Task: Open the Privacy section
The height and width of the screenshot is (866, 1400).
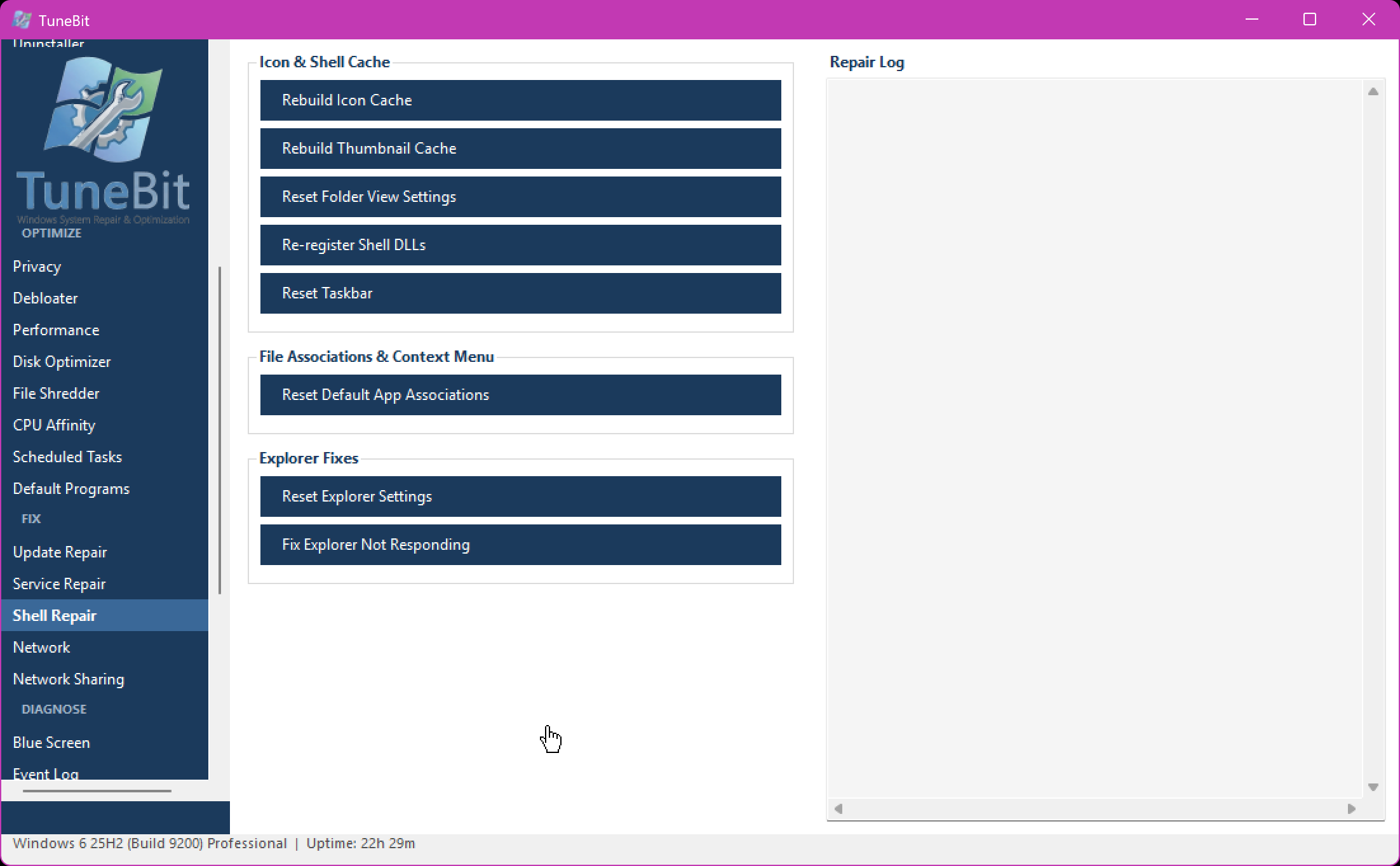Action: [105, 267]
